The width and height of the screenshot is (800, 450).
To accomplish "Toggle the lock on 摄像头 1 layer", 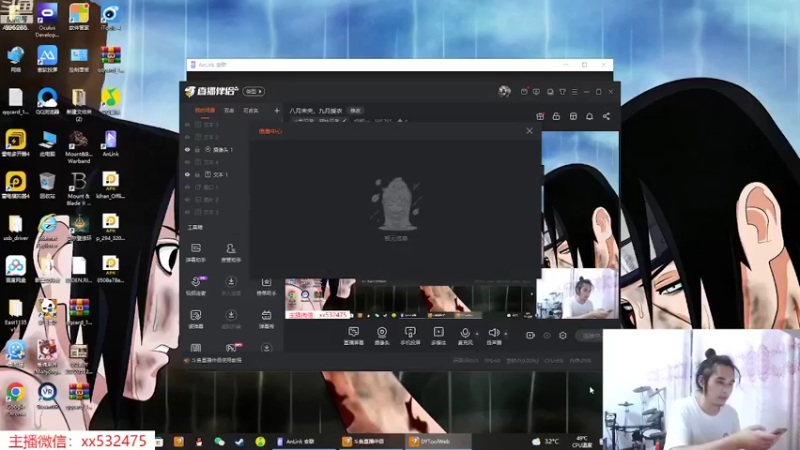I will 197,149.
